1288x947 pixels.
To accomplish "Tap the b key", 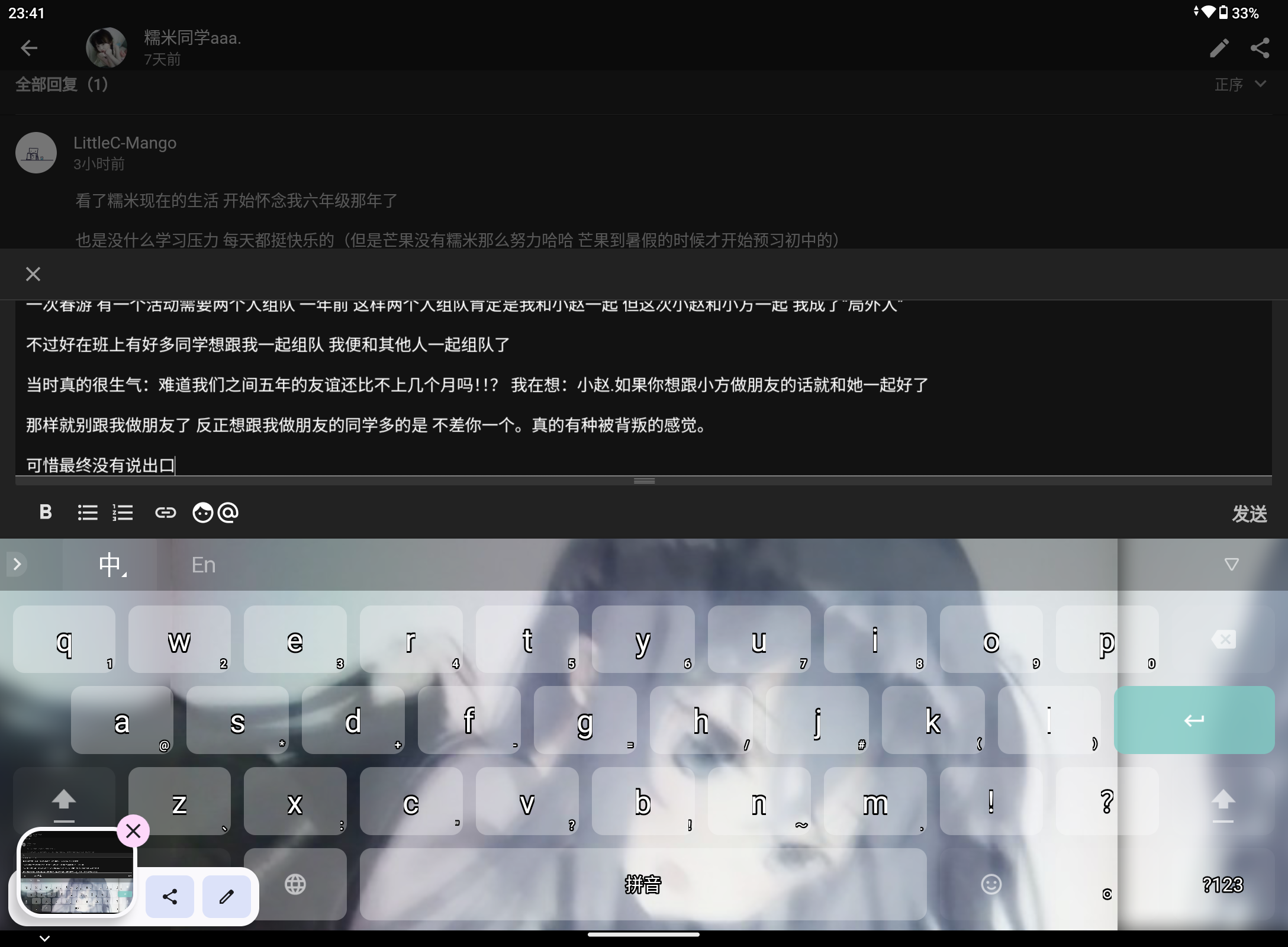I will pos(643,801).
